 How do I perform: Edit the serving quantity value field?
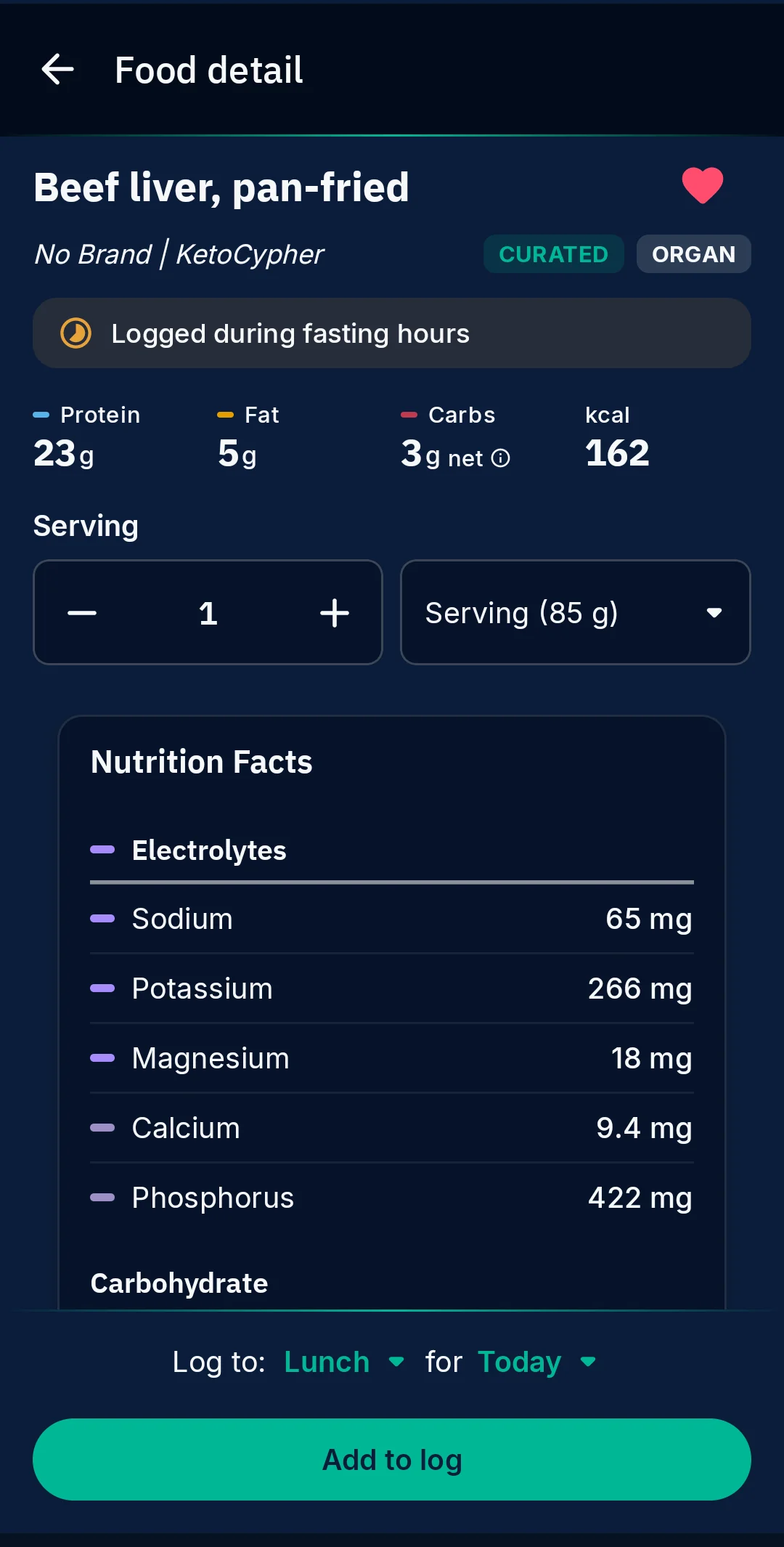click(208, 613)
